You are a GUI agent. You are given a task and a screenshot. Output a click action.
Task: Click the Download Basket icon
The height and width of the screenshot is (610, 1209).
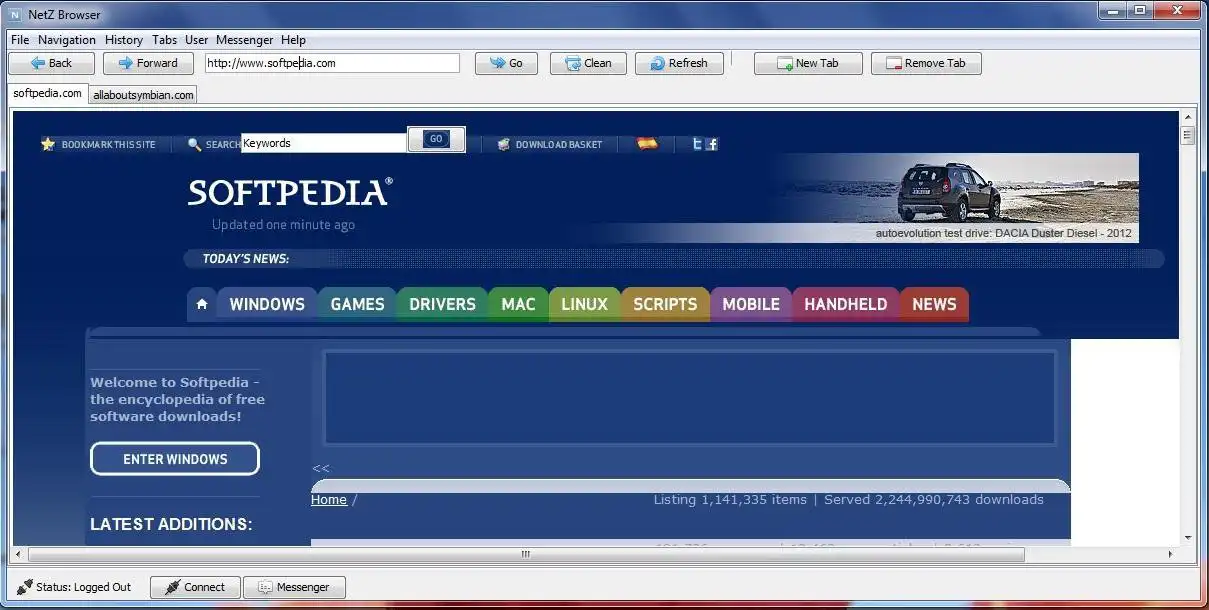click(x=504, y=144)
